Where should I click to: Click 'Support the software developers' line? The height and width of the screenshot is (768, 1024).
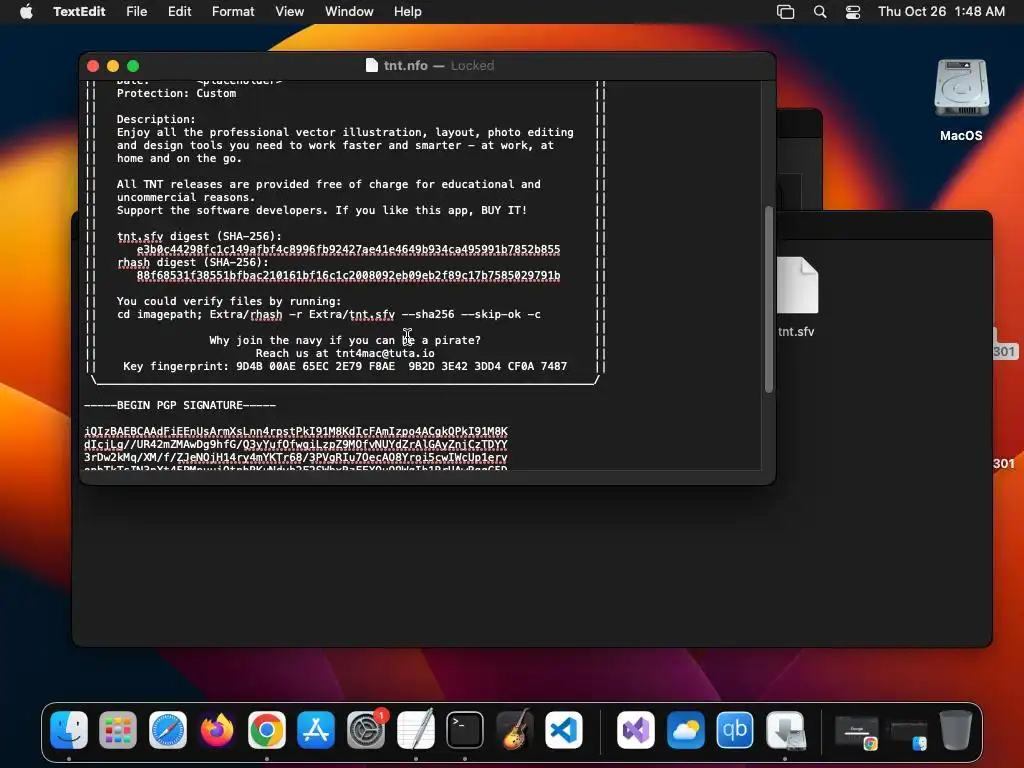[322, 210]
